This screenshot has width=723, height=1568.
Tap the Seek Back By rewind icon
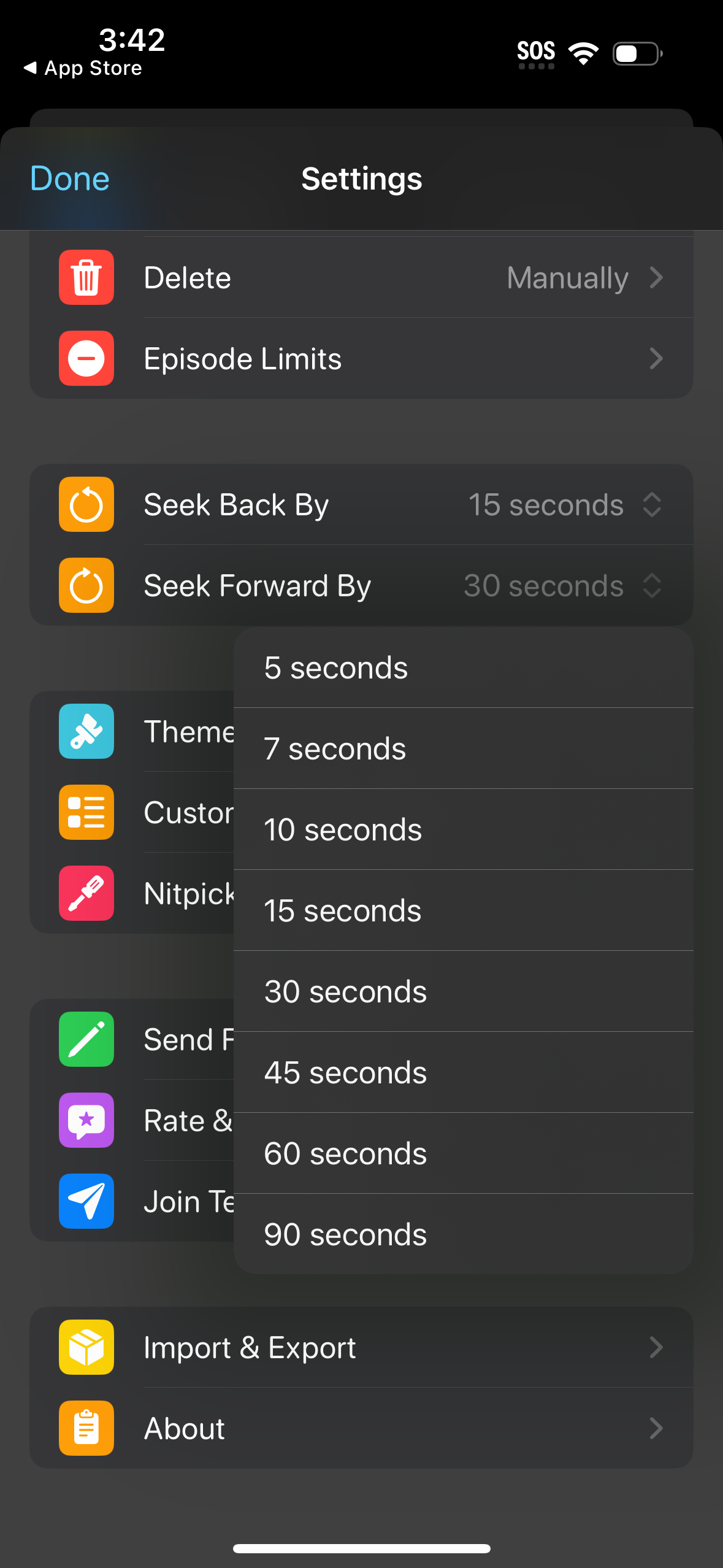pyautogui.click(x=86, y=504)
